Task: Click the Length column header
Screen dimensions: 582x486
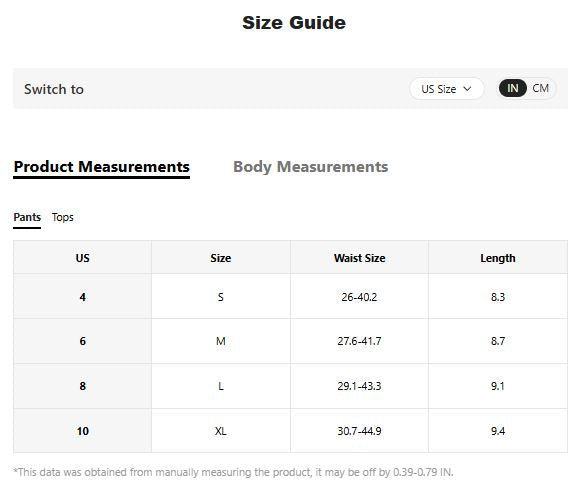Action: tap(498, 258)
